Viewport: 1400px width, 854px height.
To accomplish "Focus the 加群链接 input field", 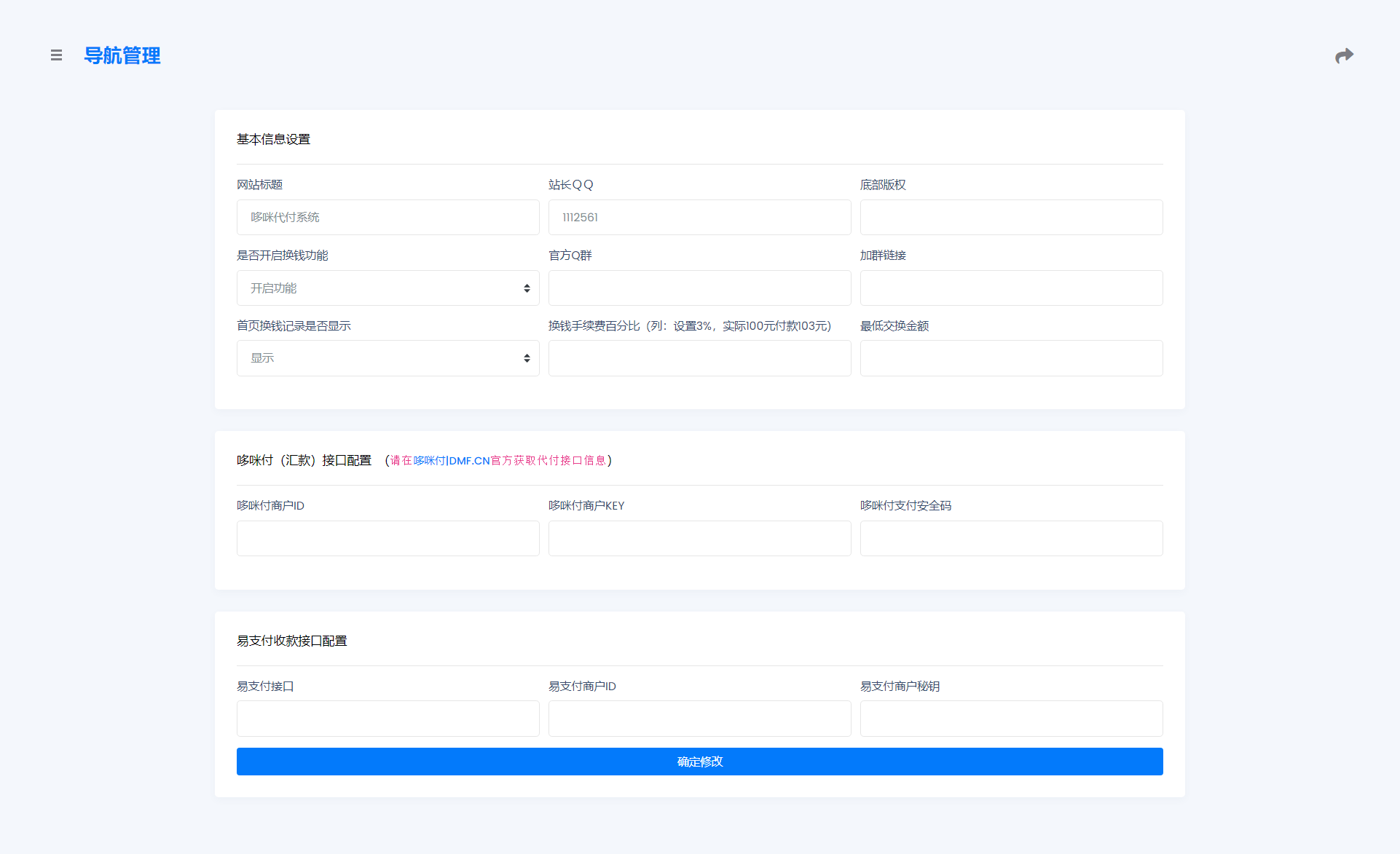I will click(x=1011, y=288).
